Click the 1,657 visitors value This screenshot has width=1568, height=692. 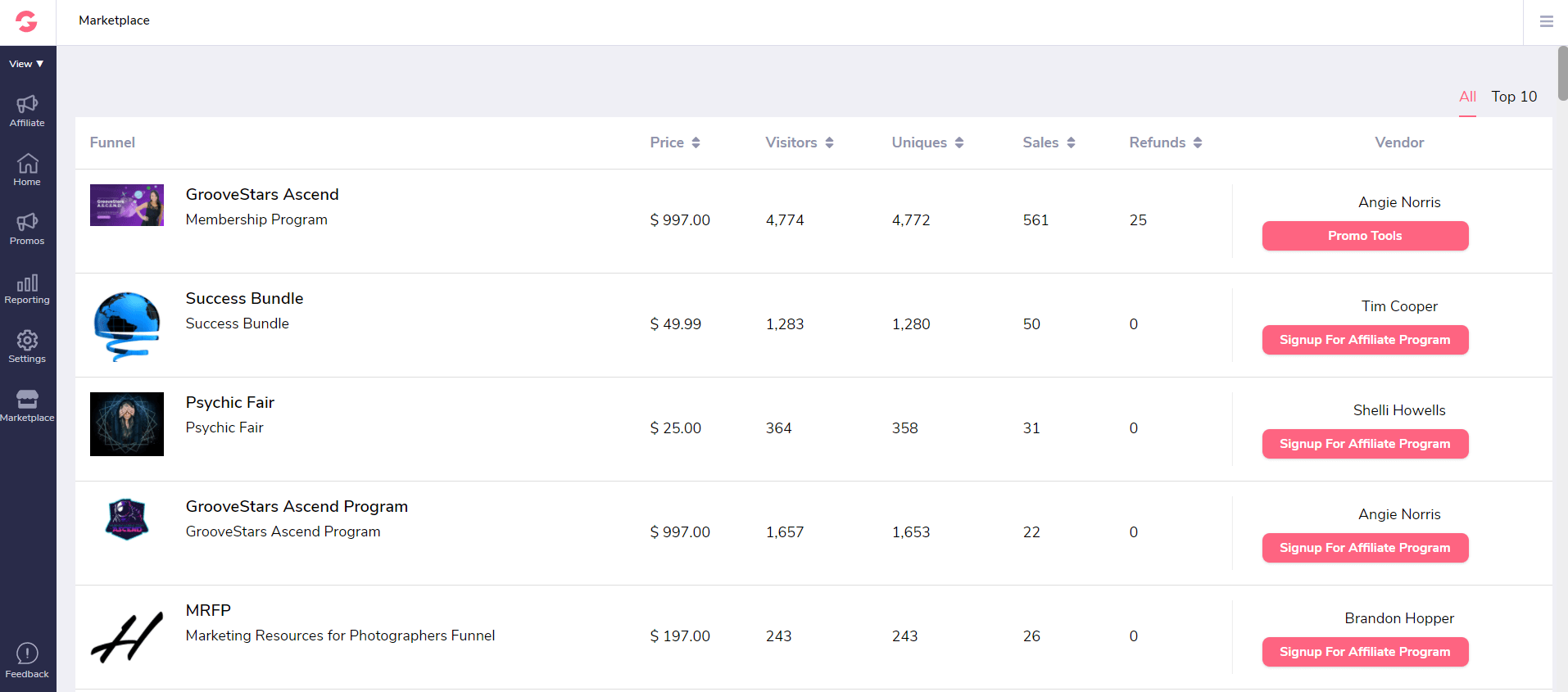pyautogui.click(x=785, y=532)
